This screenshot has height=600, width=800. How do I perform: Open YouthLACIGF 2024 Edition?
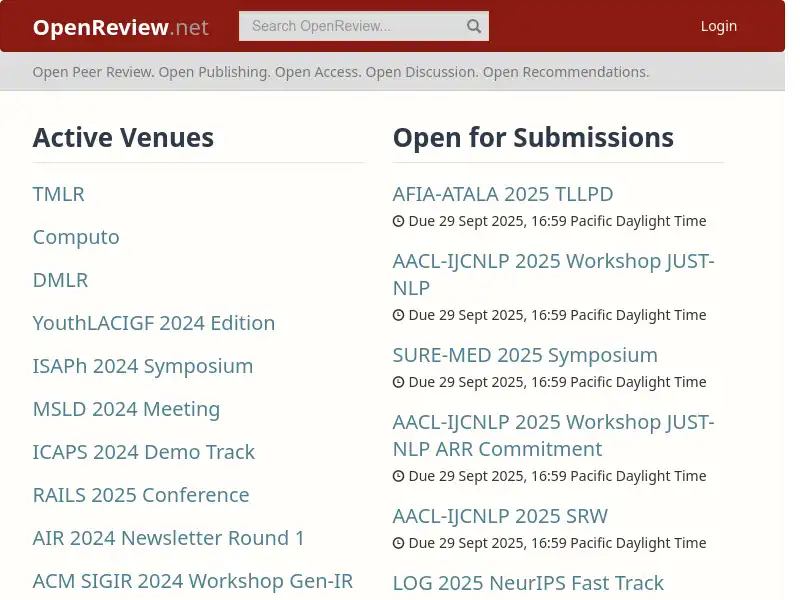[x=154, y=323]
